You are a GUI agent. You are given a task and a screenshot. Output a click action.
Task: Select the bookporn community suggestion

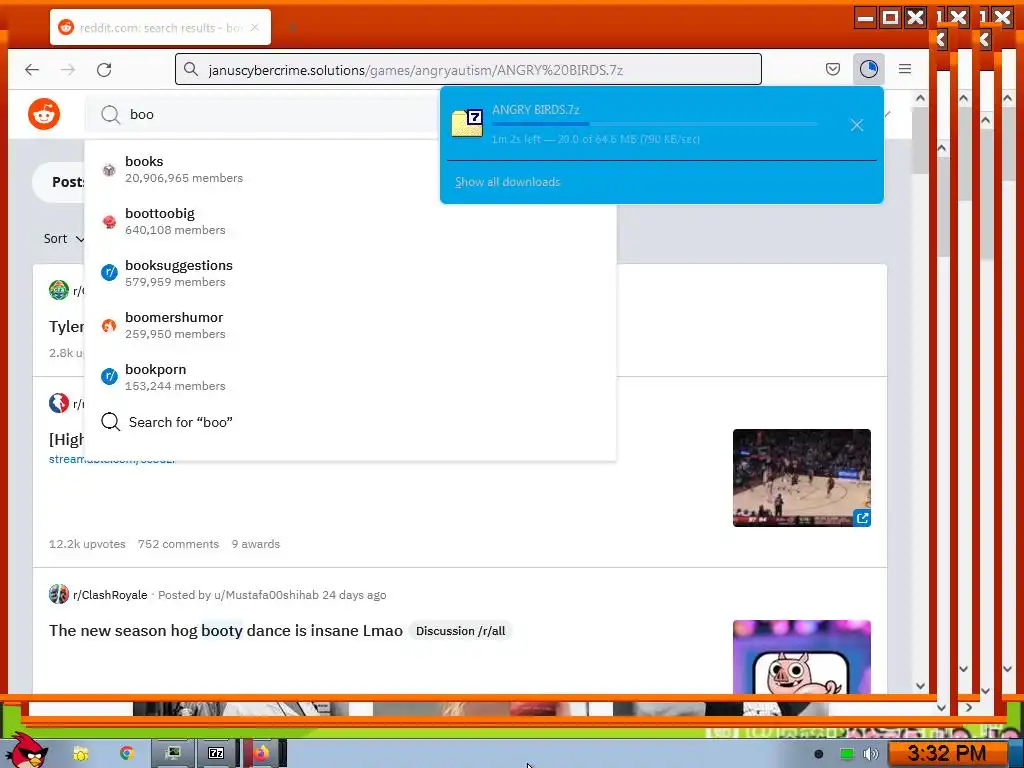(350, 377)
